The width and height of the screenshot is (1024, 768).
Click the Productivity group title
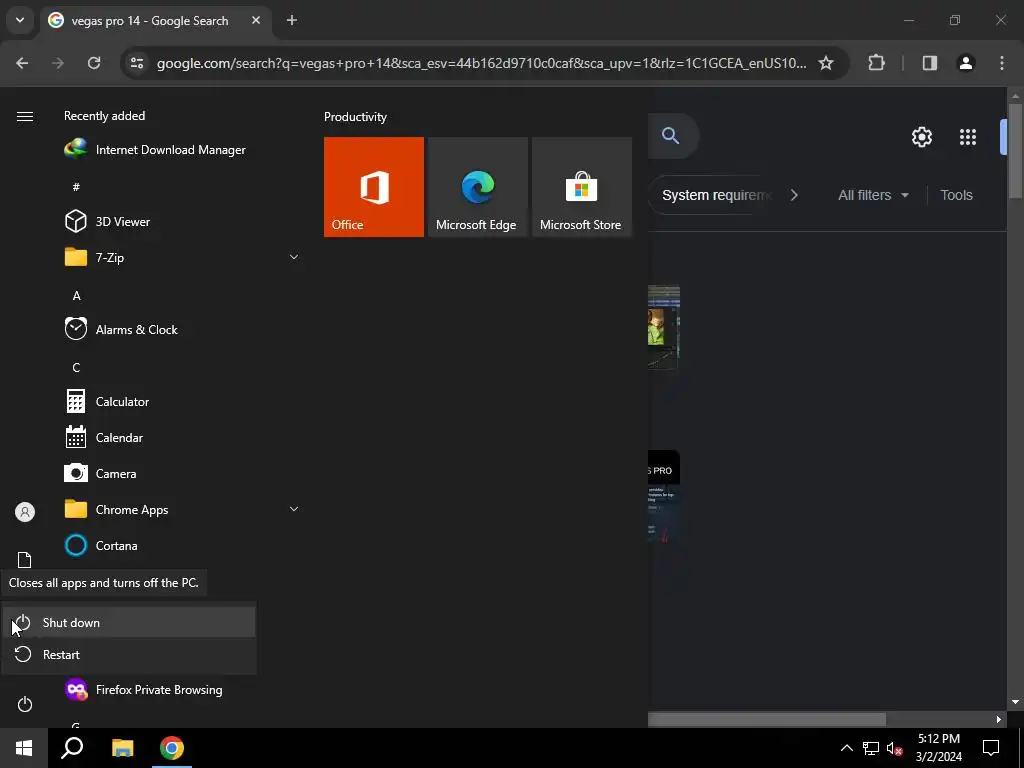(355, 117)
